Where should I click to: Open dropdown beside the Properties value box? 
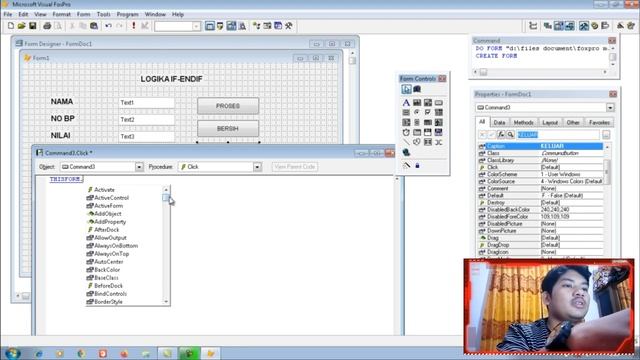606,135
